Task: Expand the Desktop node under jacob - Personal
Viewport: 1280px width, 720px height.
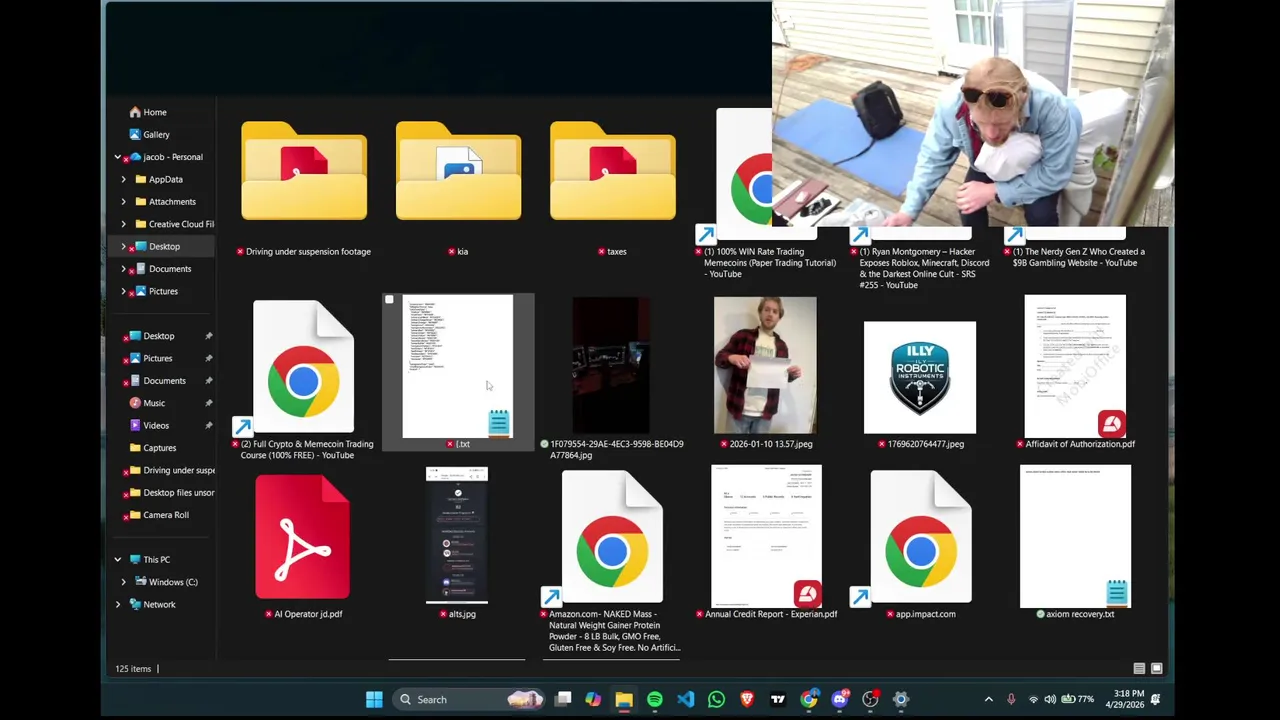Action: [123, 246]
